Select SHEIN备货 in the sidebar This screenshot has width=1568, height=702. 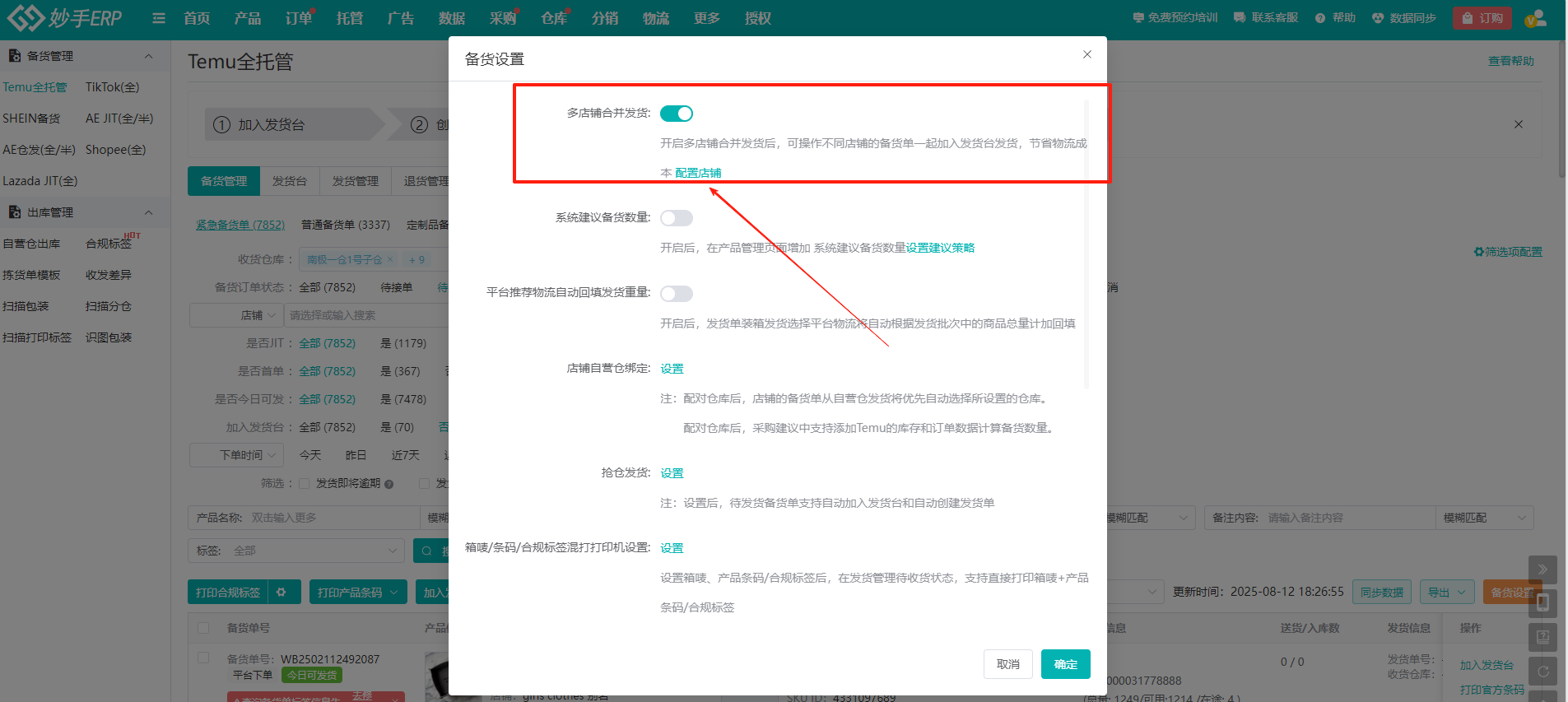coord(31,119)
